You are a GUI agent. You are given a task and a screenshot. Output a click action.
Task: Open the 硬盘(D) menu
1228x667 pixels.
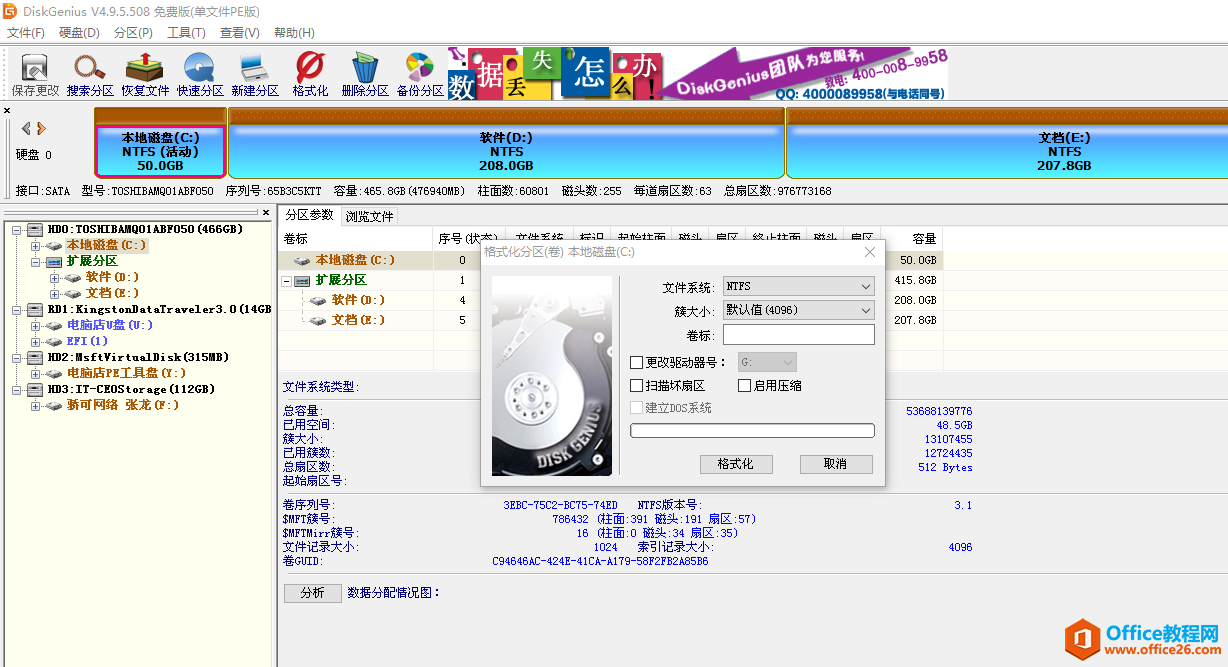click(x=80, y=33)
